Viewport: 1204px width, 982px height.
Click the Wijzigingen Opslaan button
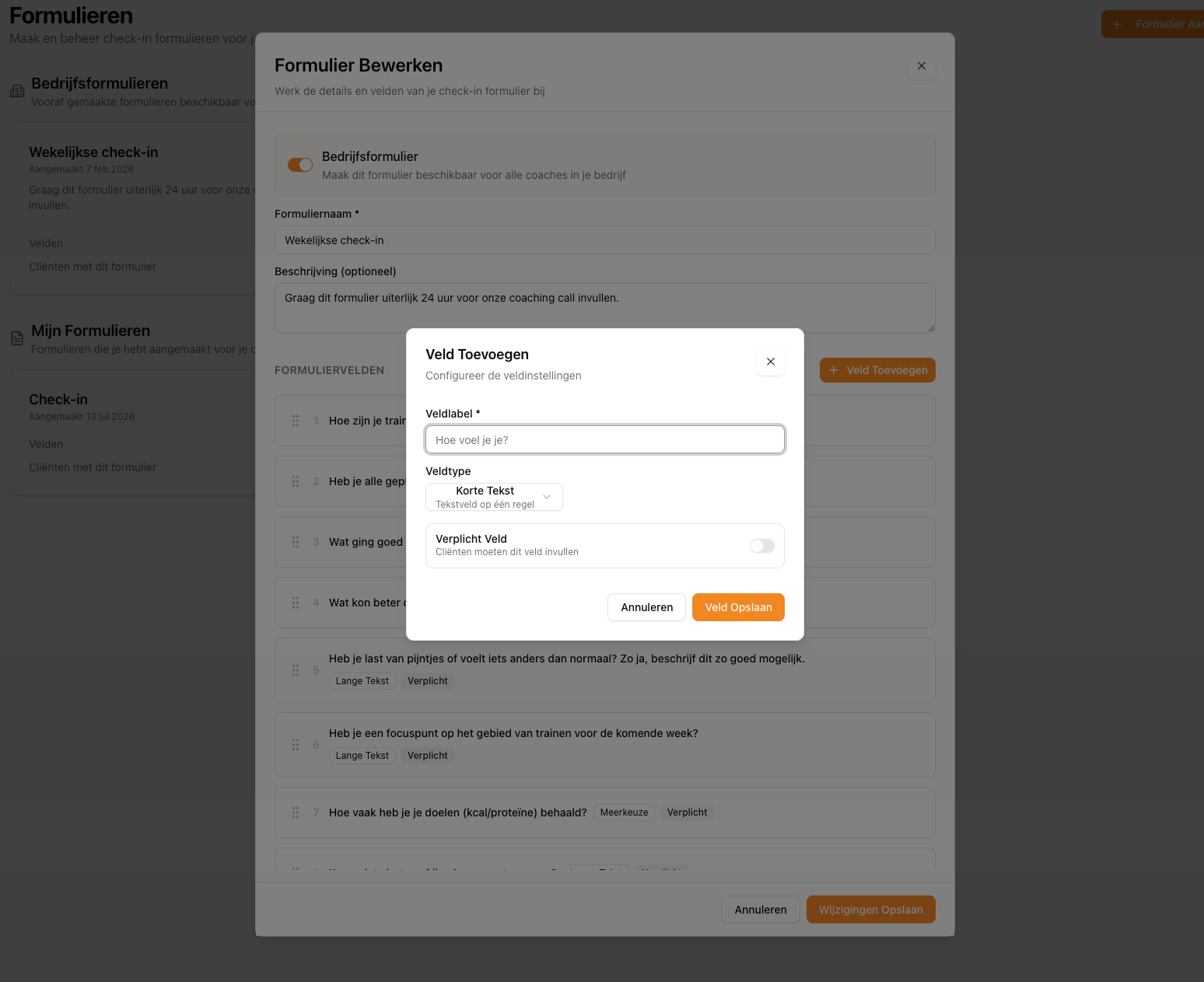[871, 910]
